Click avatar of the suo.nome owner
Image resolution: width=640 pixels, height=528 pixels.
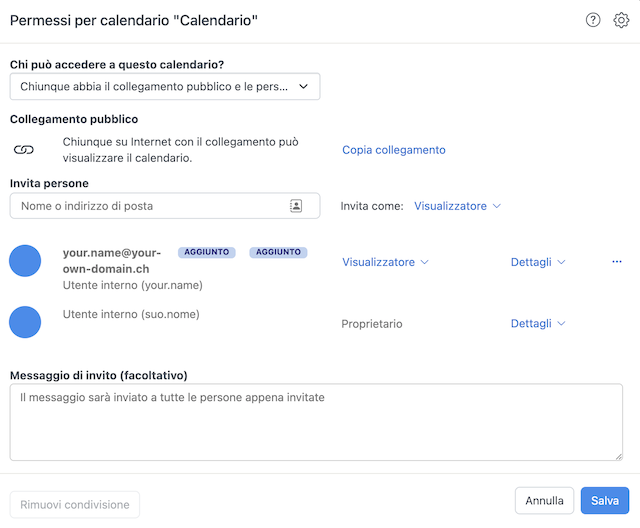(25, 322)
